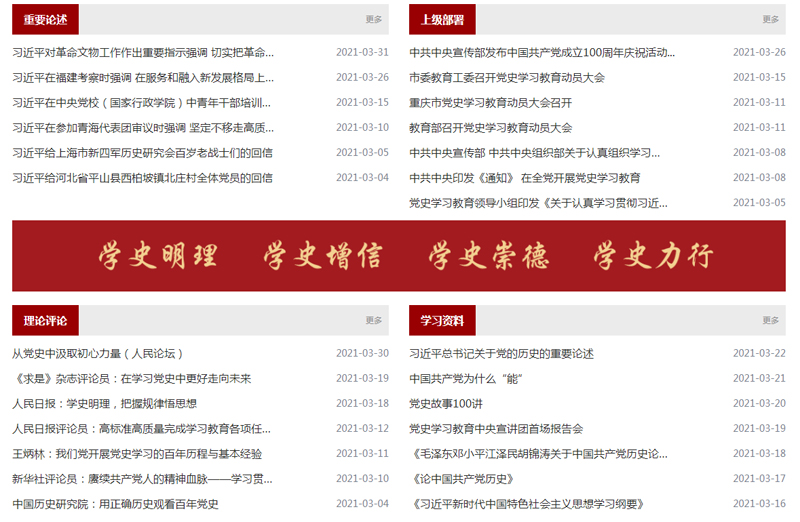This screenshot has height=522, width=800.
Task: Select the 学习资料 section header
Action: click(x=442, y=321)
